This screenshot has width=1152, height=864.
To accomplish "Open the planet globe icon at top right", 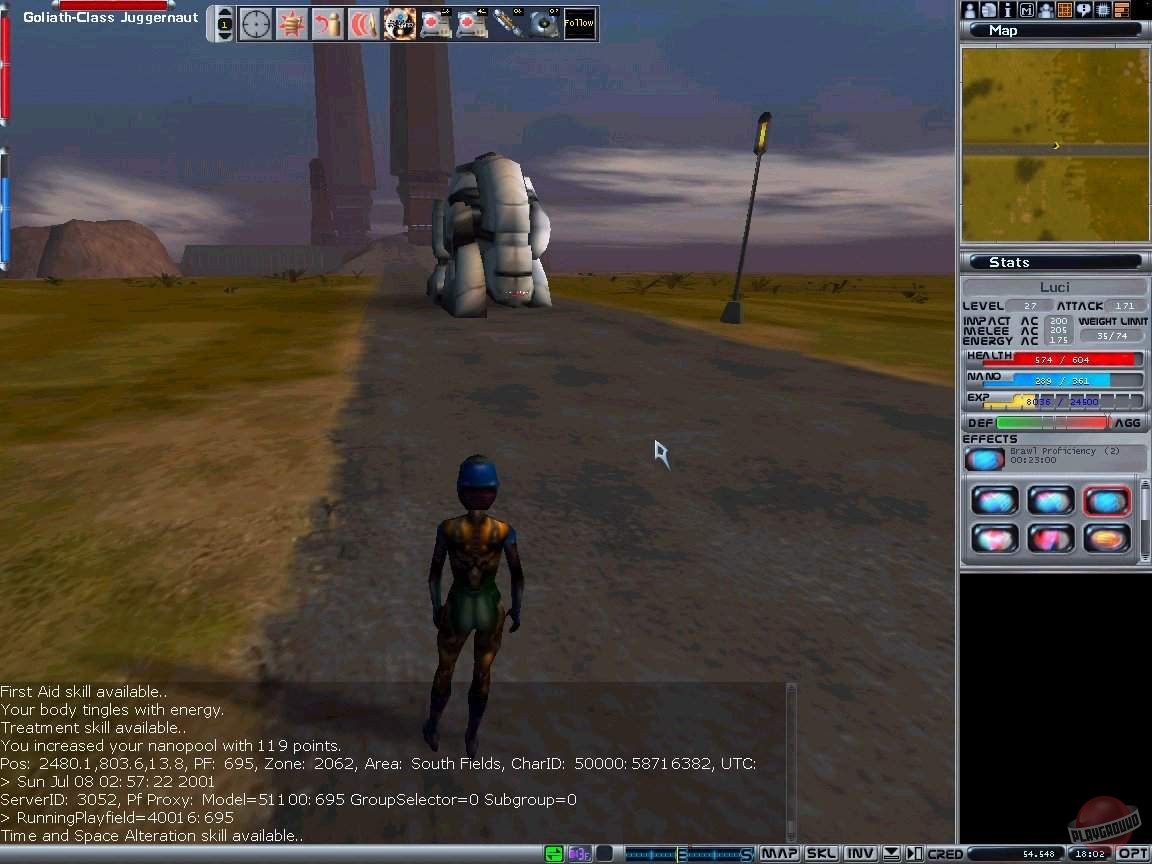I will 988,9.
